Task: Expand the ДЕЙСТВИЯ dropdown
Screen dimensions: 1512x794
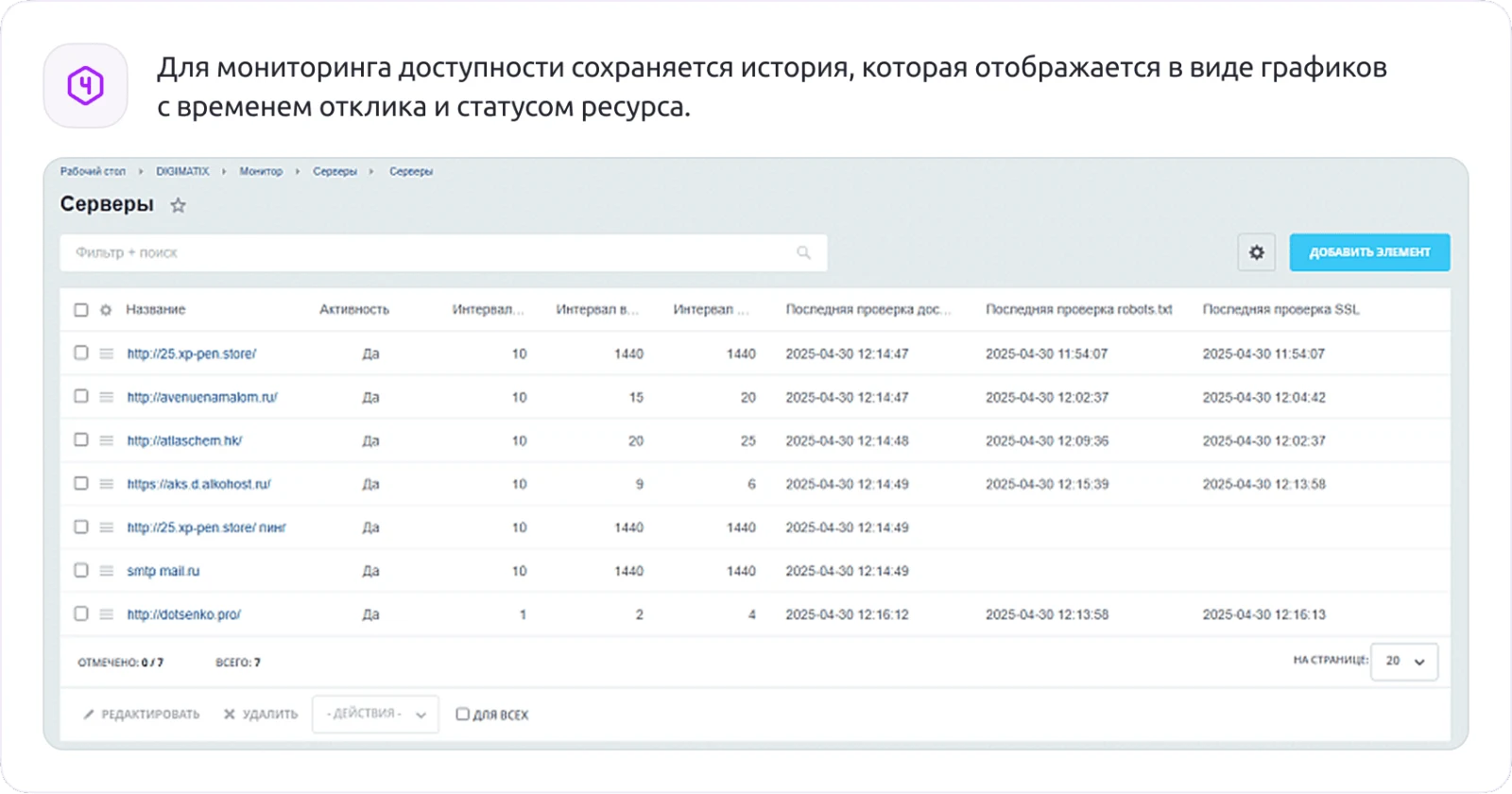Action: [375, 715]
